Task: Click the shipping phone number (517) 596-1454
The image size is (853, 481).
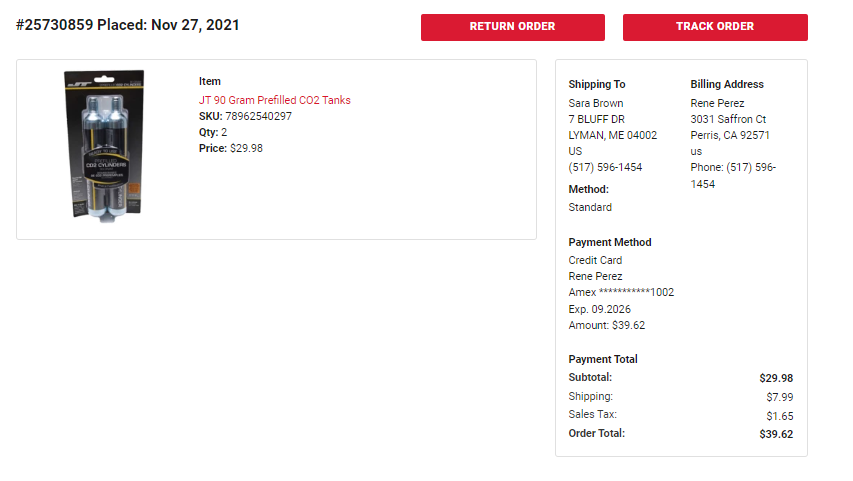Action: click(x=605, y=168)
